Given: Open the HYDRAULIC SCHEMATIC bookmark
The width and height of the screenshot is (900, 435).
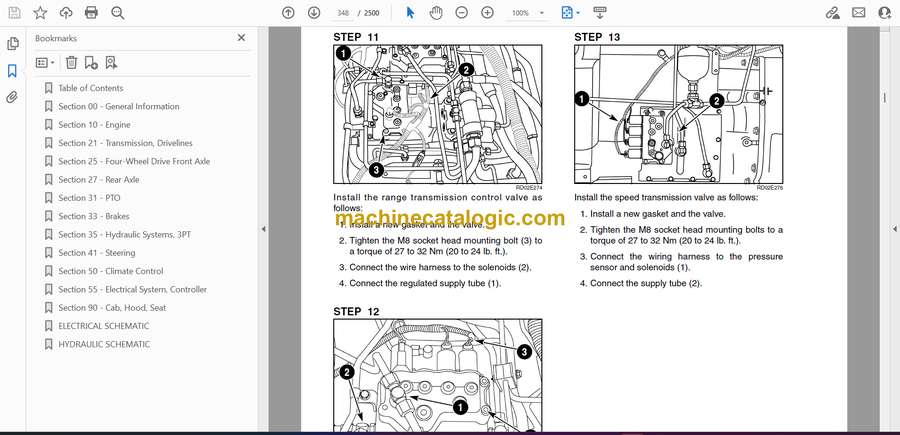Looking at the screenshot, I should (104, 344).
